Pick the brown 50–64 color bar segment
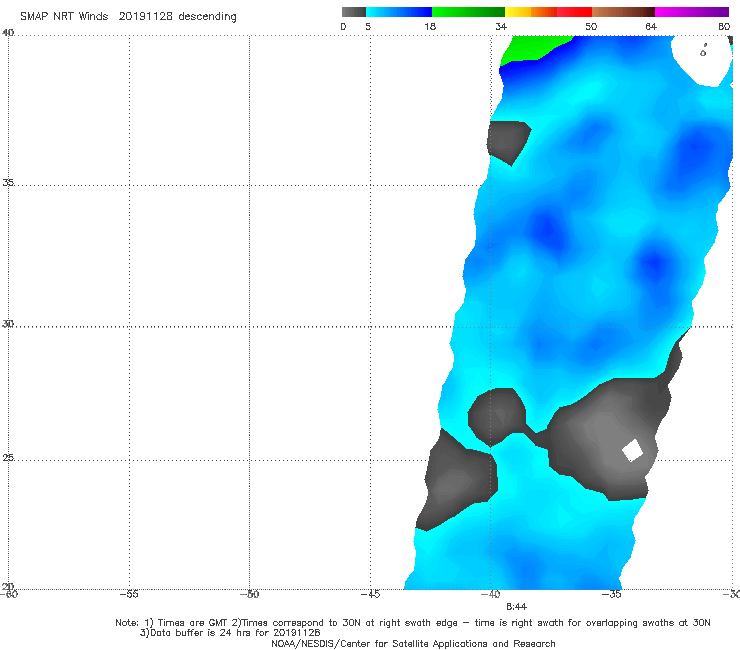 point(623,12)
